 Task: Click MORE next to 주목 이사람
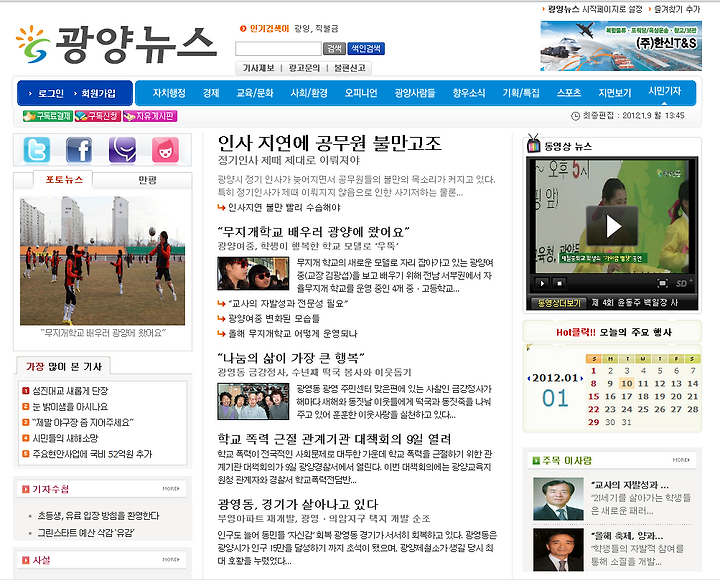click(x=681, y=460)
